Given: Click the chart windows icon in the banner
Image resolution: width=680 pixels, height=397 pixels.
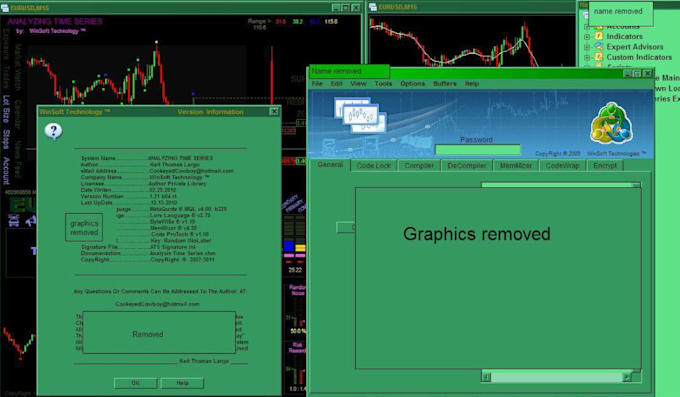Looking at the screenshot, I should coord(360,115).
